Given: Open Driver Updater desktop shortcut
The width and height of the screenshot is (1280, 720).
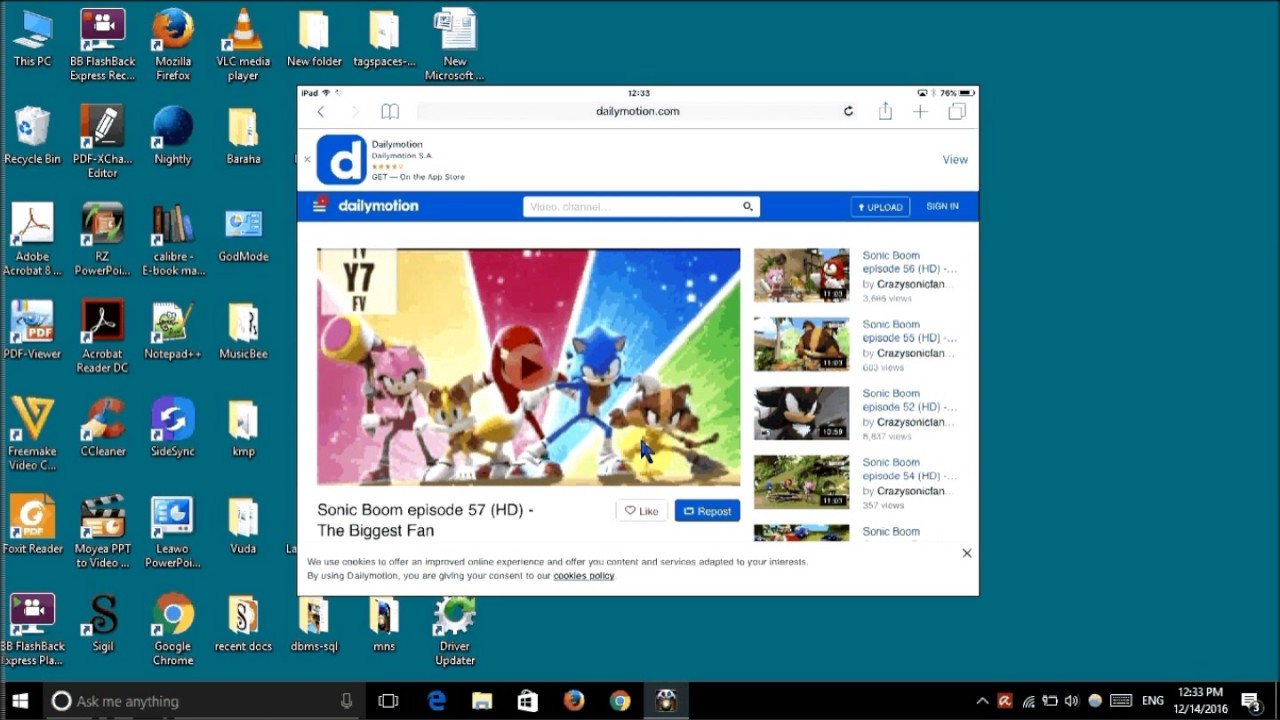Looking at the screenshot, I should (455, 629).
